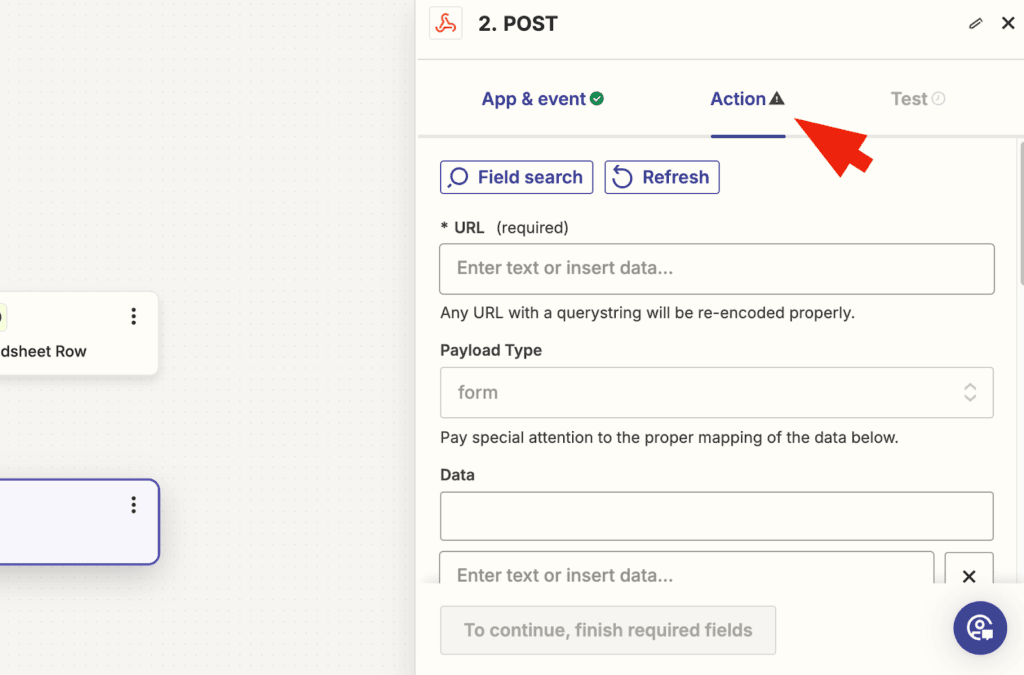Image resolution: width=1024 pixels, height=675 pixels.
Task: Click the Data value field below the key
Action: 687,575
